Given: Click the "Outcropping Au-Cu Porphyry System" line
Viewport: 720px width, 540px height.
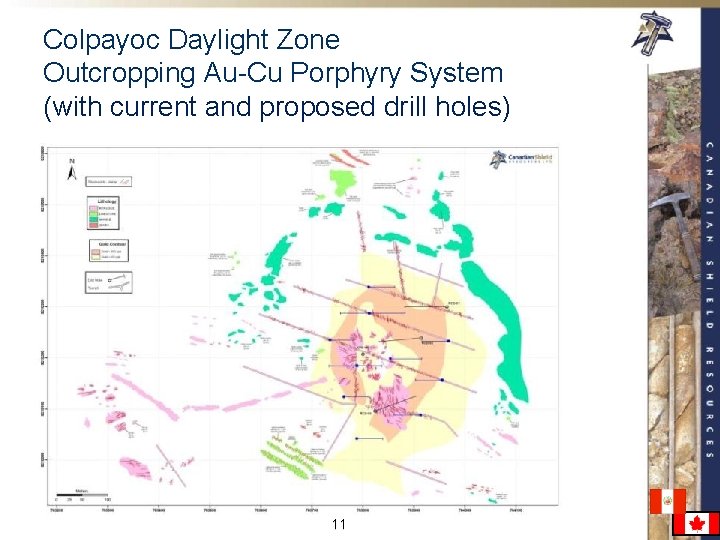Looking at the screenshot, I should 273,73.
